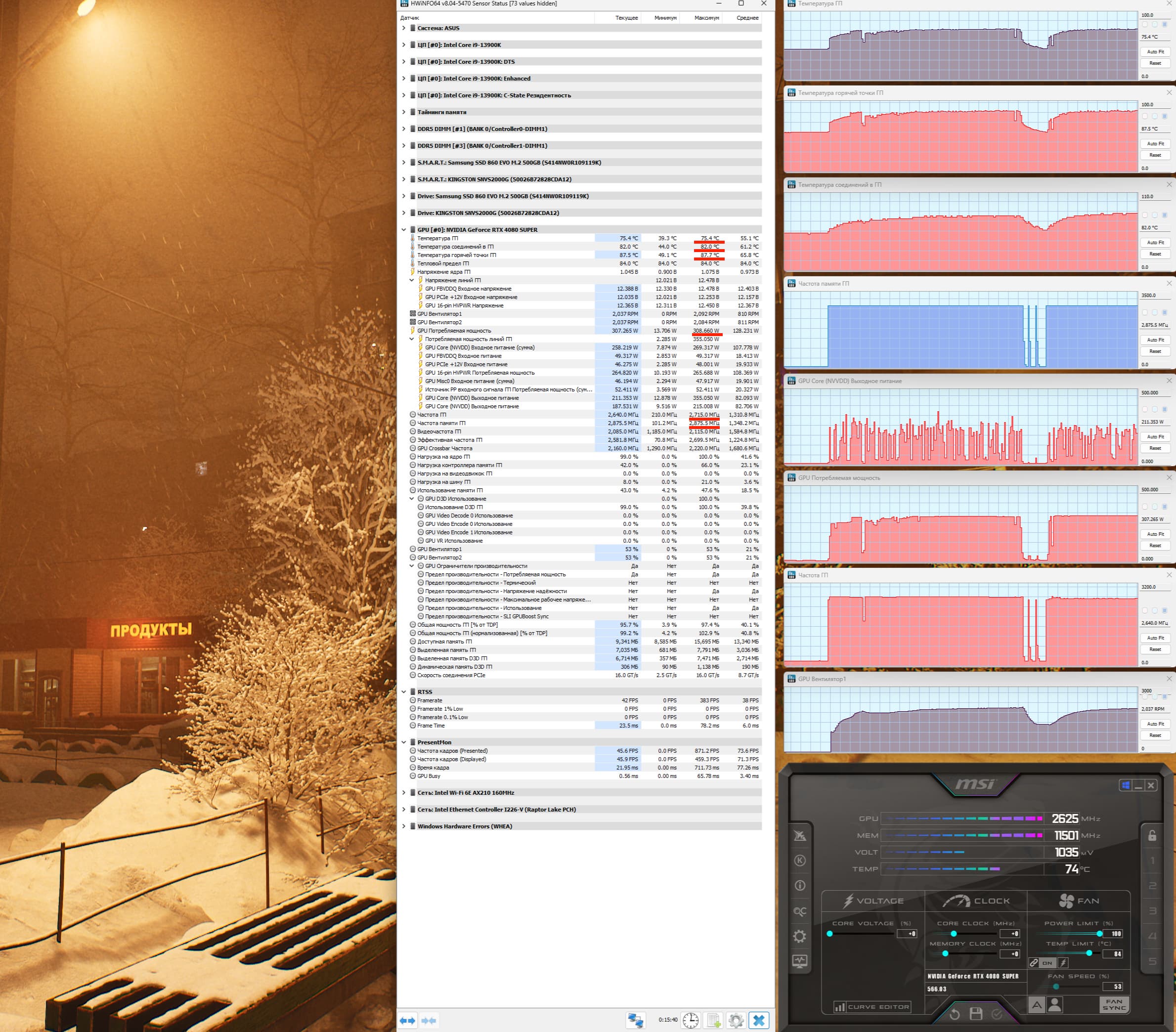
Task: Toggle power and temp limit link
Action: pyautogui.click(x=1034, y=963)
